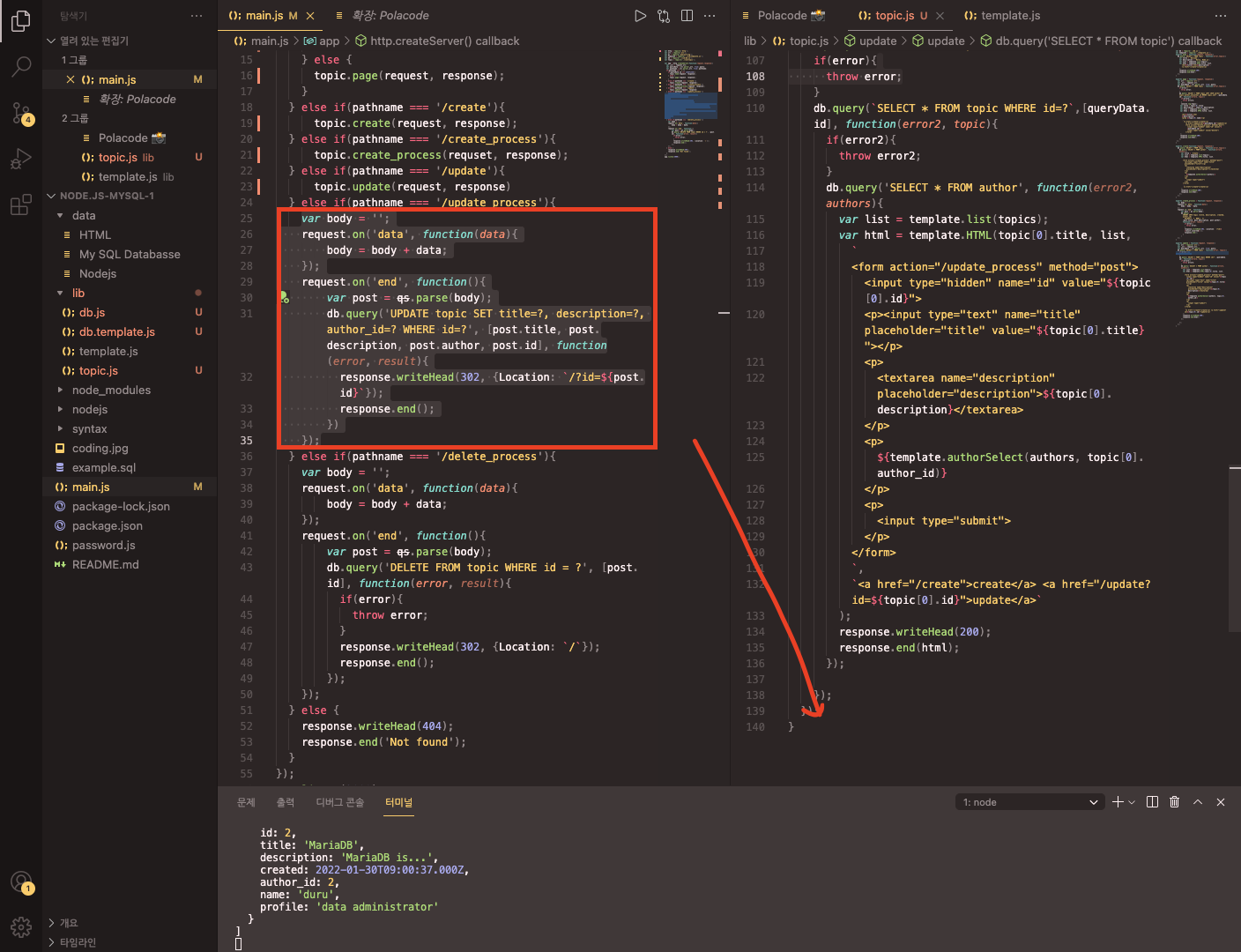This screenshot has width=1241, height=952.
Task: Split the terminal panel
Action: click(x=1152, y=802)
